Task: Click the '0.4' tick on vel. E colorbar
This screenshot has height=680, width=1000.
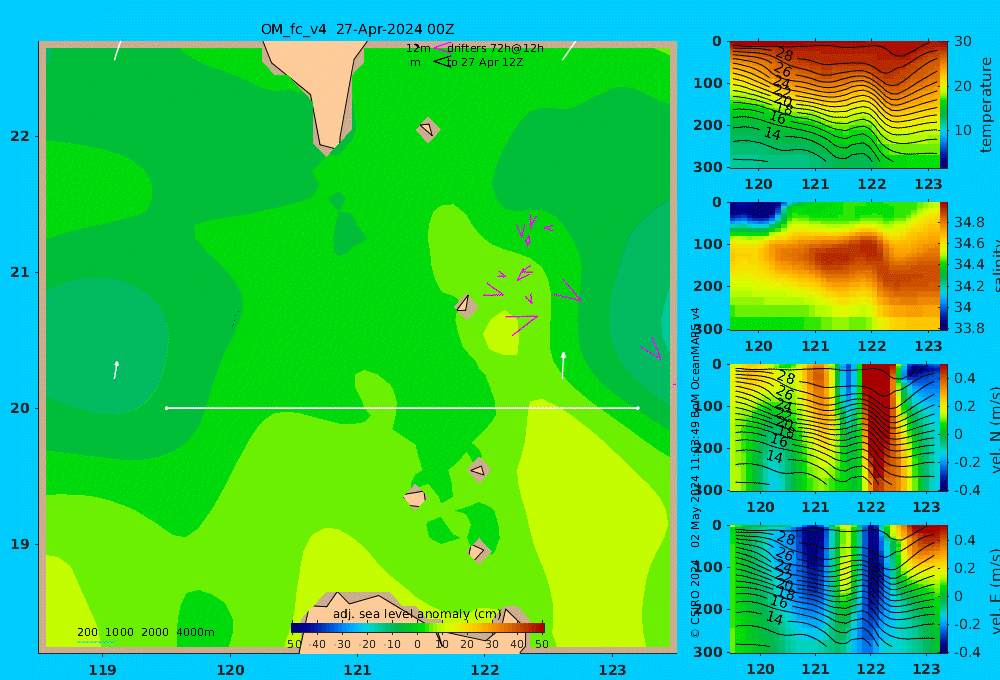Action: click(x=965, y=540)
